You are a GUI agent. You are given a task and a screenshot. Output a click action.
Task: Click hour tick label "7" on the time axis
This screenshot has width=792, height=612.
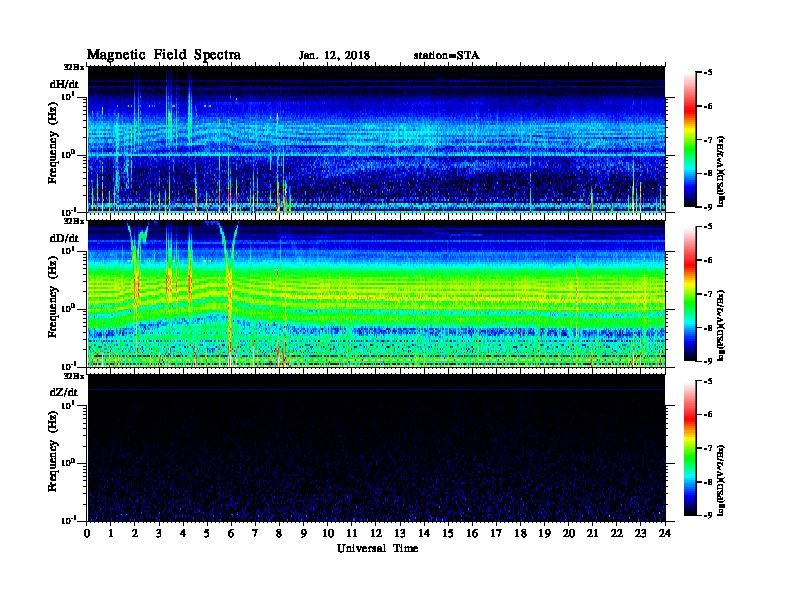click(256, 533)
